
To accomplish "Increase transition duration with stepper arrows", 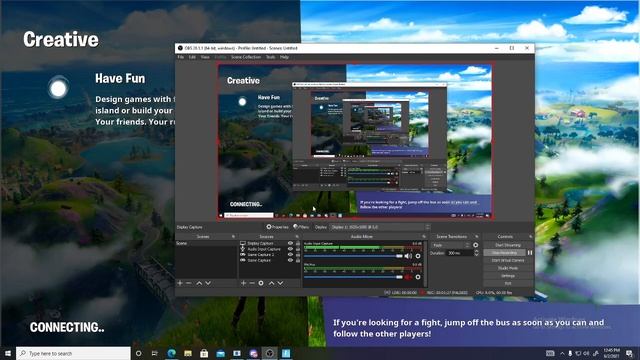I will (x=476, y=252).
